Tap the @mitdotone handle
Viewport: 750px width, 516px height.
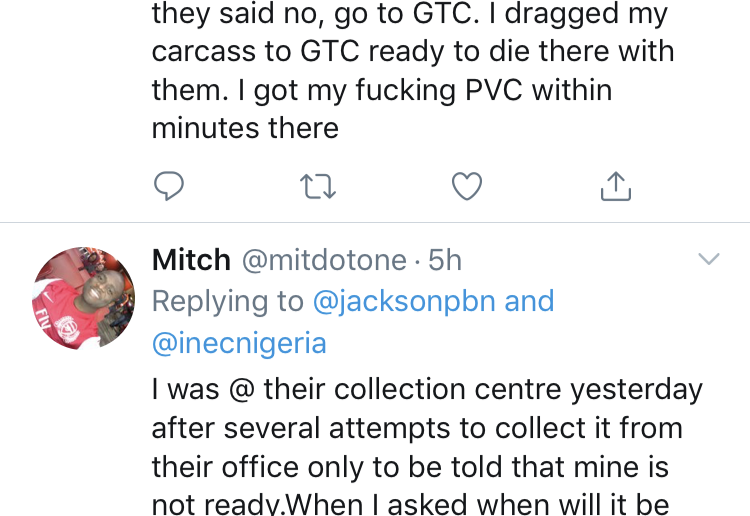point(324,261)
